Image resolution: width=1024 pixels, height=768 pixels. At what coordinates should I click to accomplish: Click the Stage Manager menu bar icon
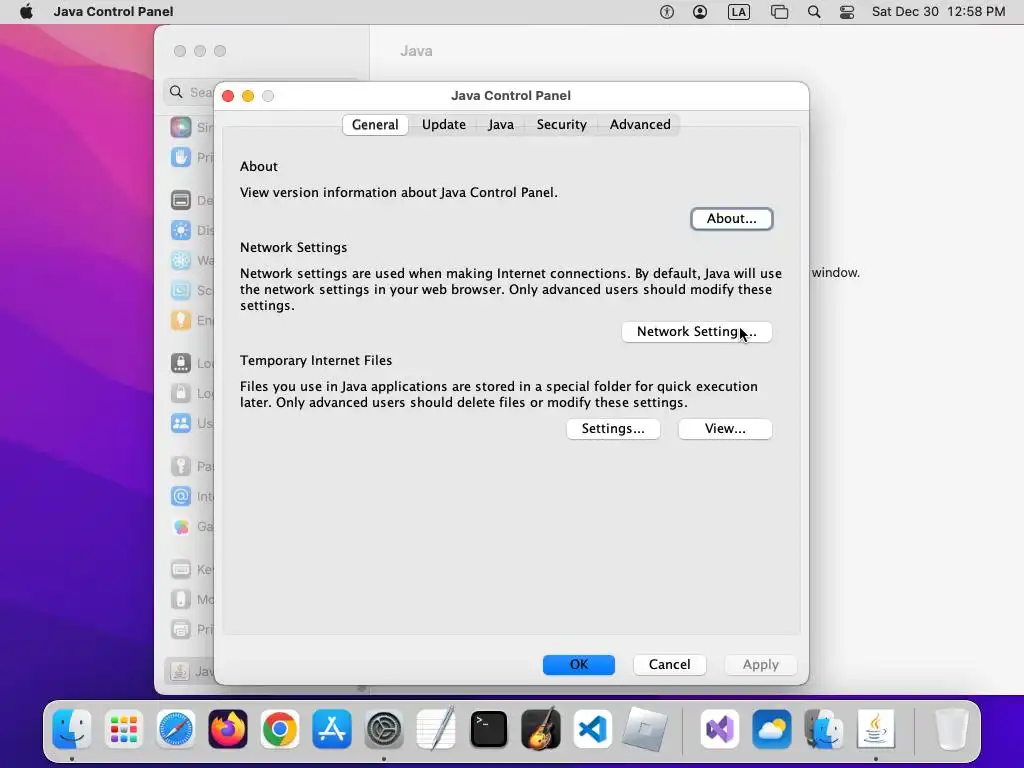click(x=779, y=12)
